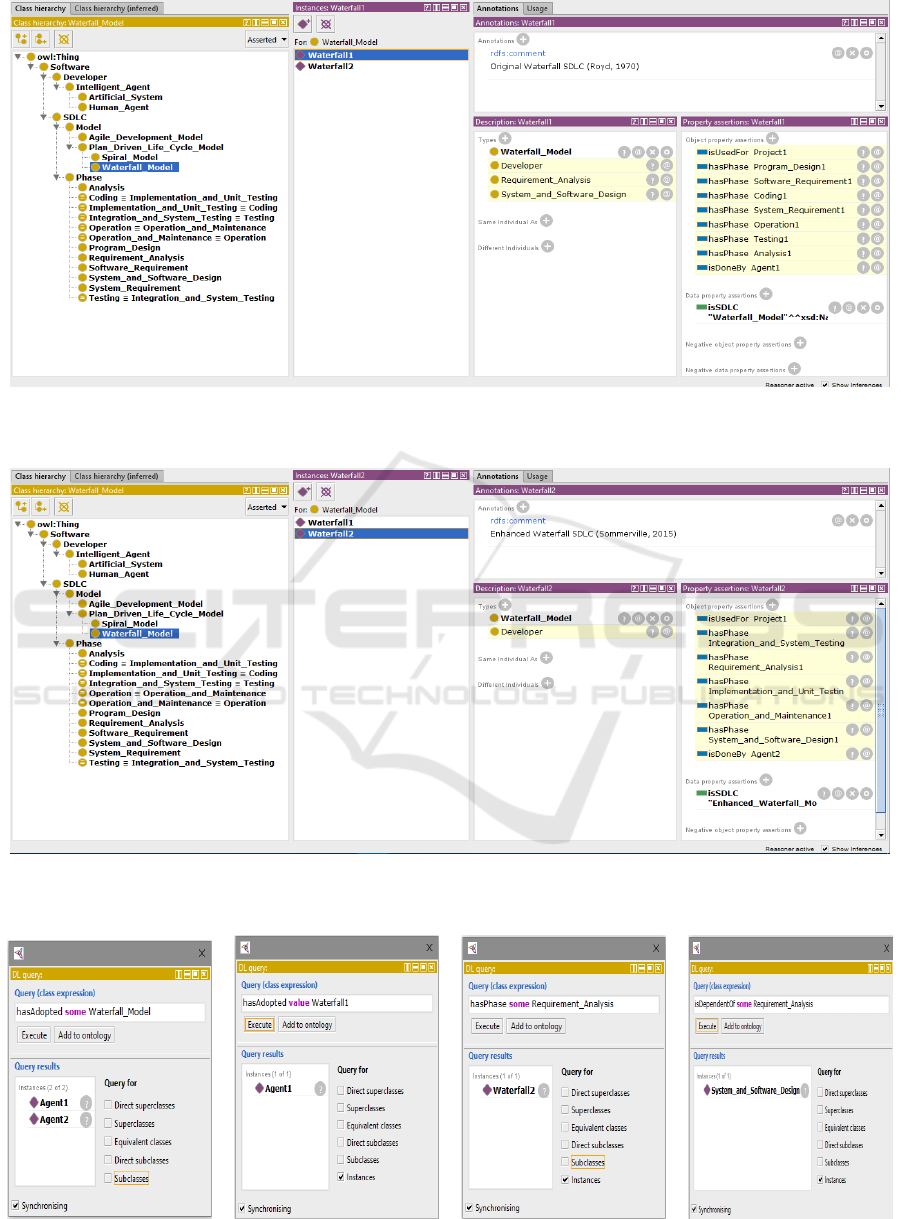Add a type in Description: Waterfall1 panel
Image resolution: width=901 pixels, height=1219 pixels.
[x=505, y=138]
